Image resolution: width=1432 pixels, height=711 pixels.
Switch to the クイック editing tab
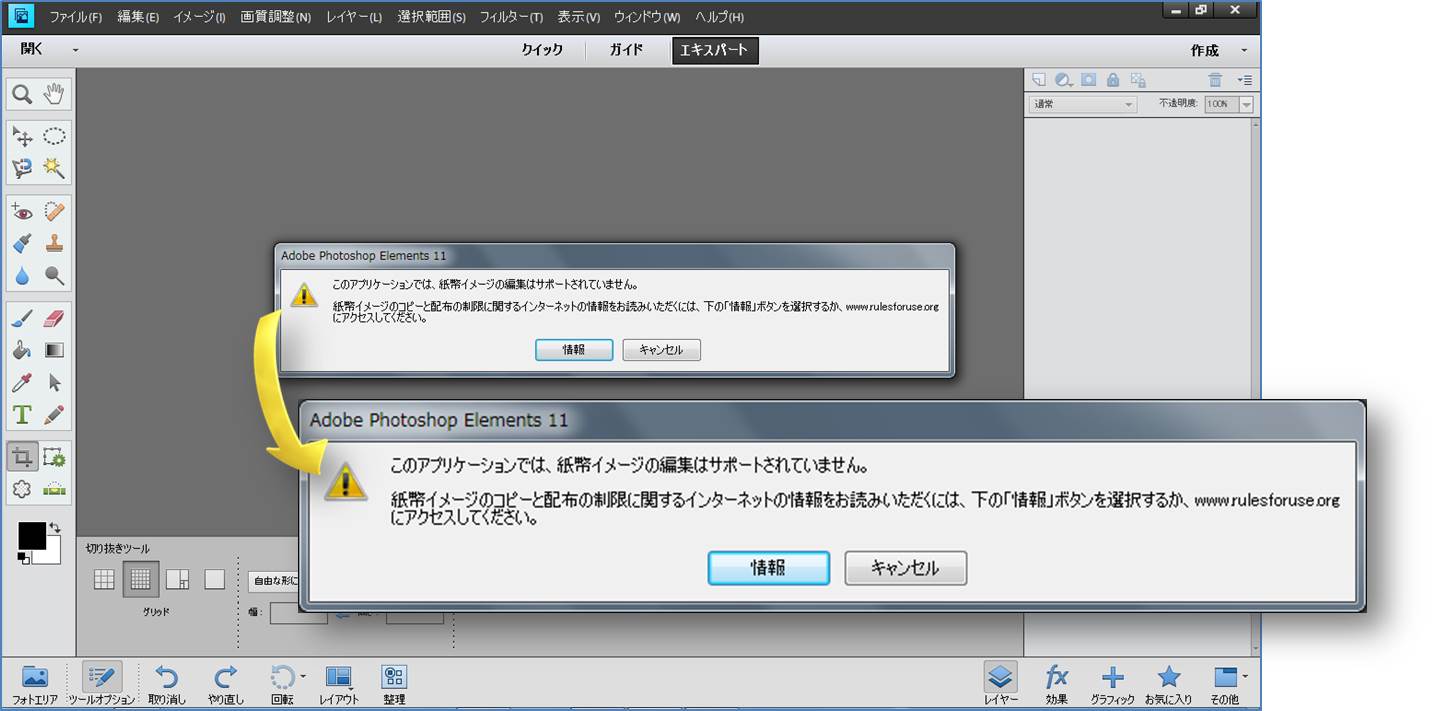click(x=542, y=50)
